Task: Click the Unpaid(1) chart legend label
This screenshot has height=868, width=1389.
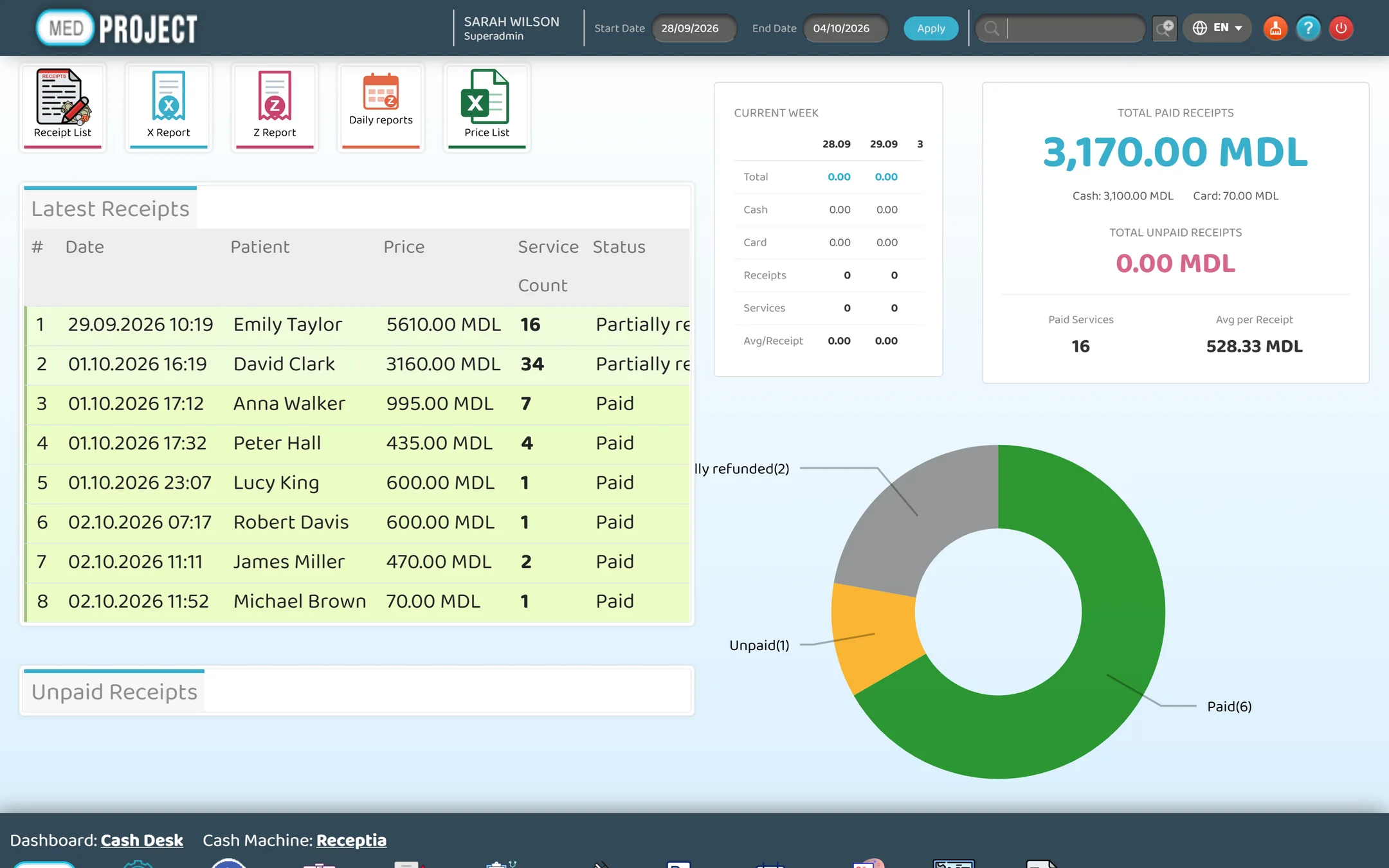Action: [x=759, y=646]
